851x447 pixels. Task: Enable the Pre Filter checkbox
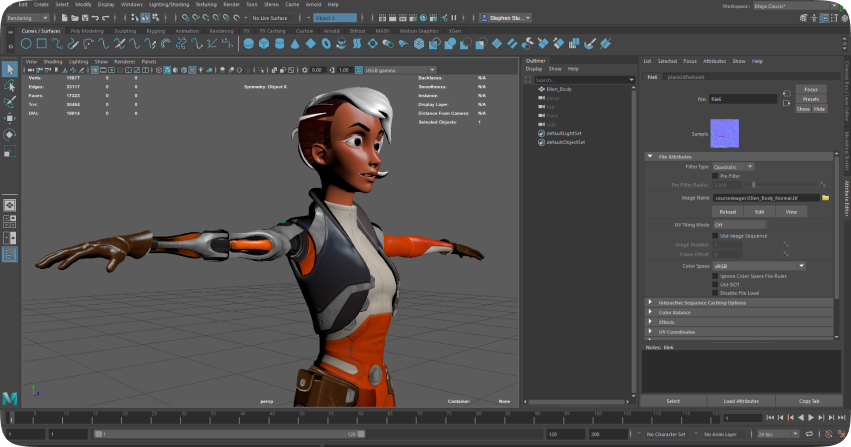[x=715, y=176]
